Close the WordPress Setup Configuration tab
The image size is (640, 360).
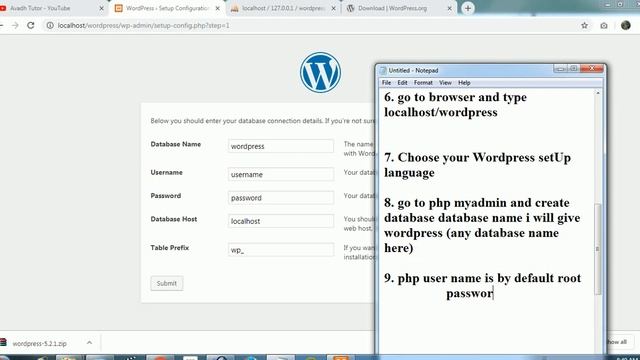[x=218, y=8]
